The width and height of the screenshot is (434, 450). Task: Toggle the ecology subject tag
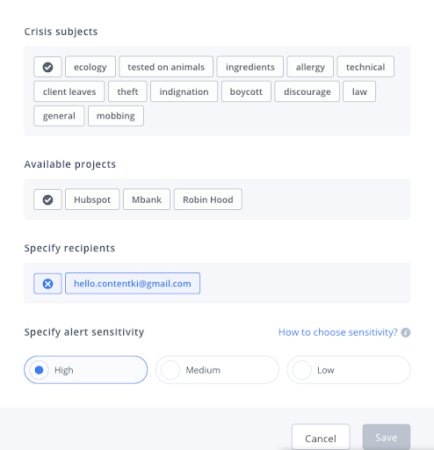(90, 67)
